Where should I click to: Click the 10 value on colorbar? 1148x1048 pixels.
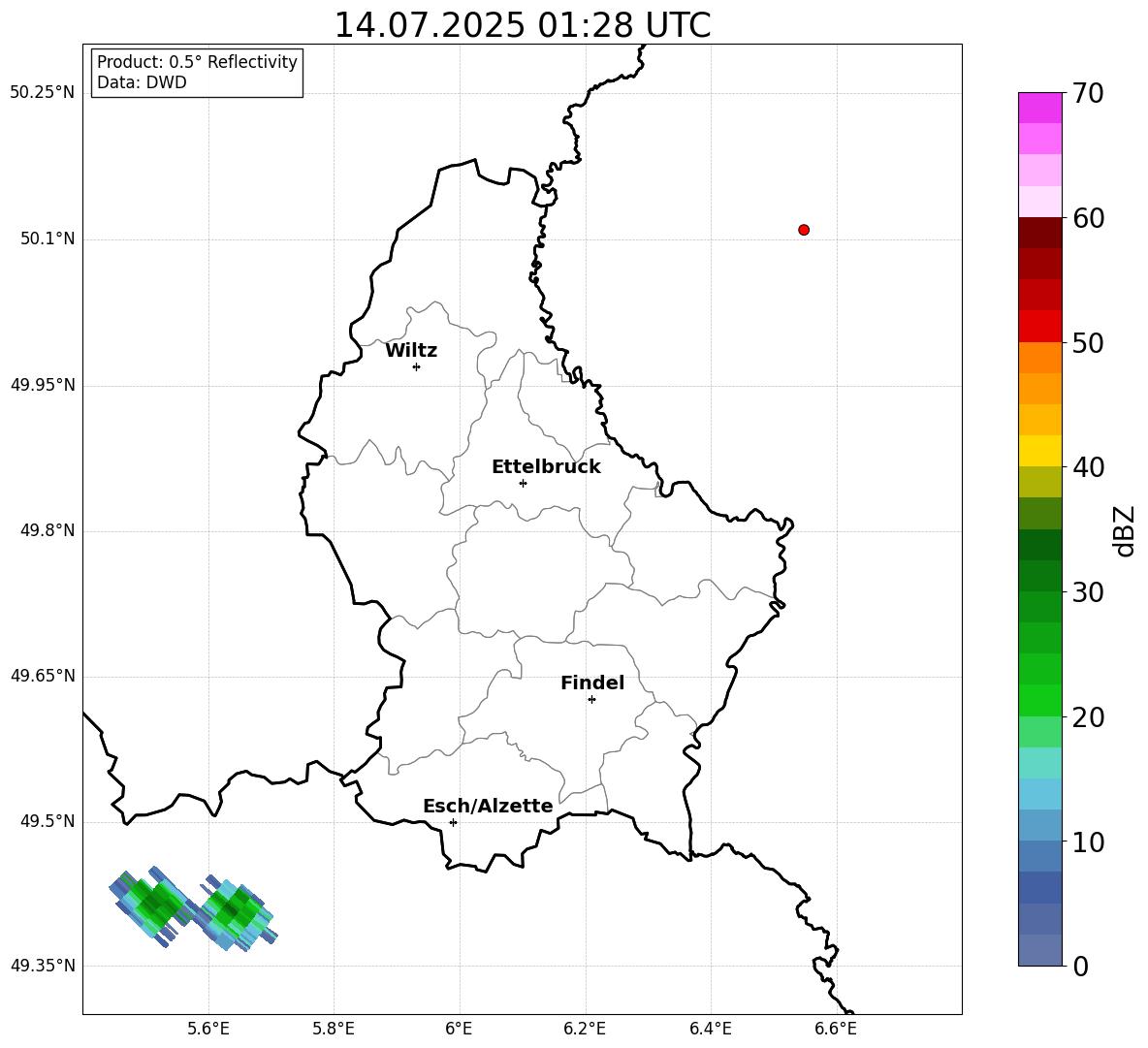coord(1088,842)
